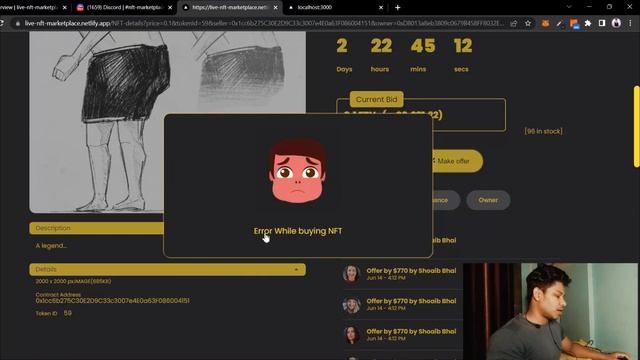Open the tab search chevron
The image size is (640, 360).
pos(569,7)
